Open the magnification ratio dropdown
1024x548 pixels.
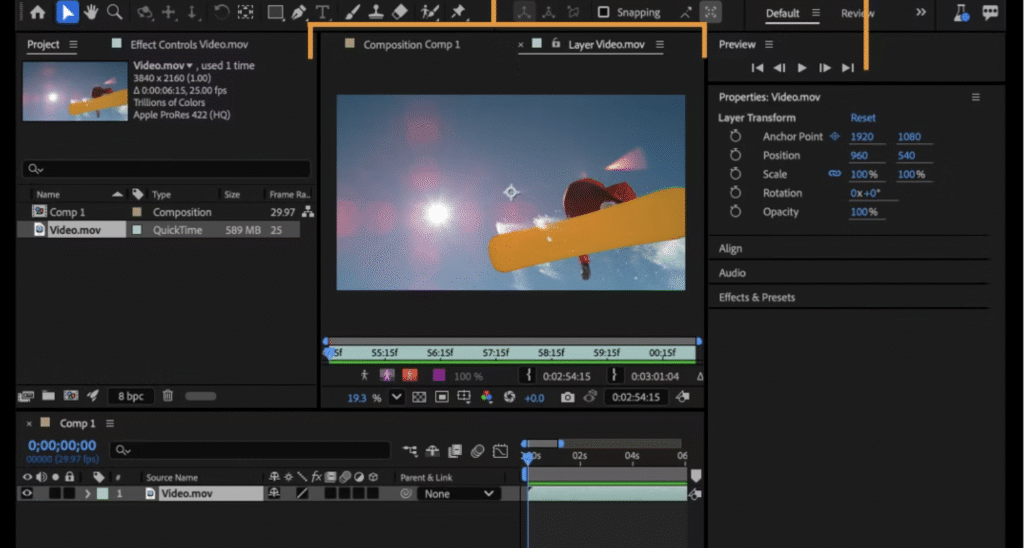tap(396, 396)
